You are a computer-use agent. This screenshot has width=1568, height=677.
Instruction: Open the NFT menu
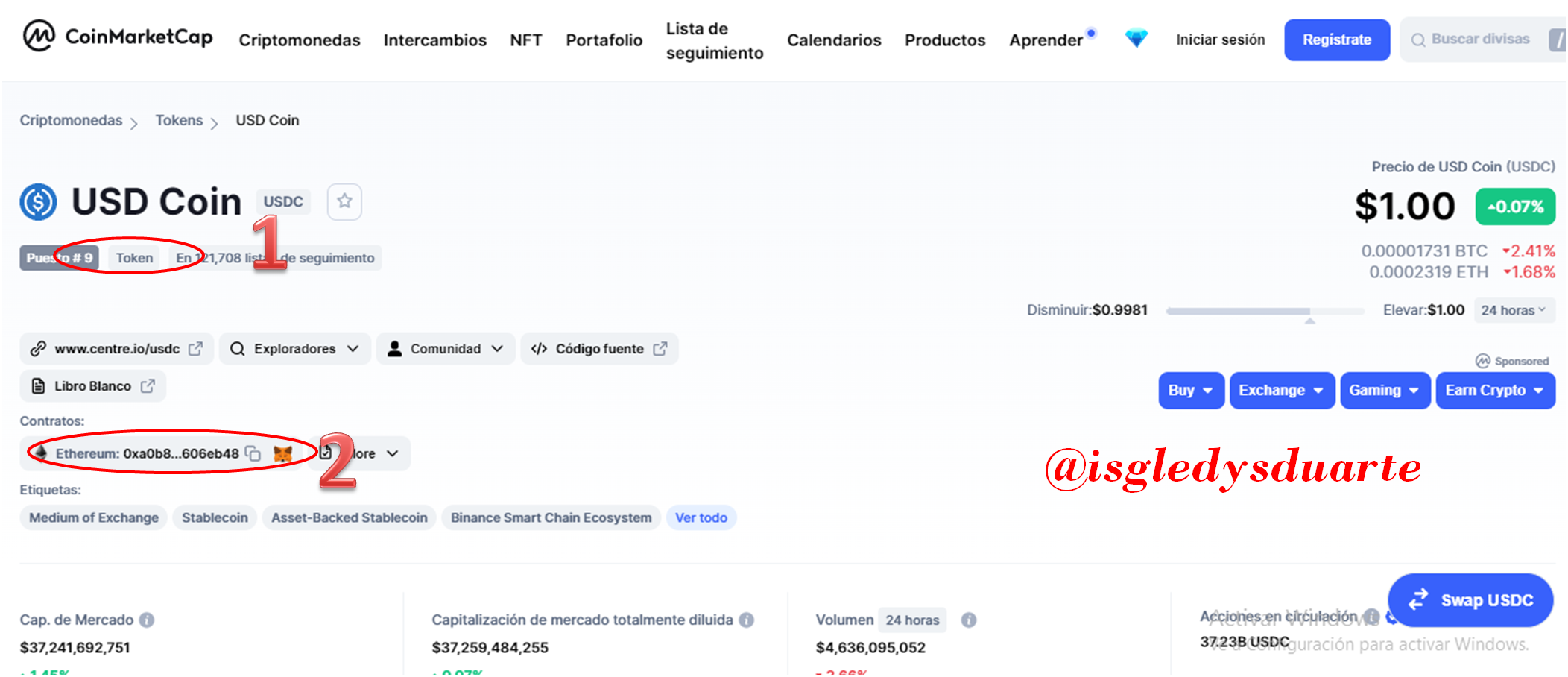pos(526,40)
